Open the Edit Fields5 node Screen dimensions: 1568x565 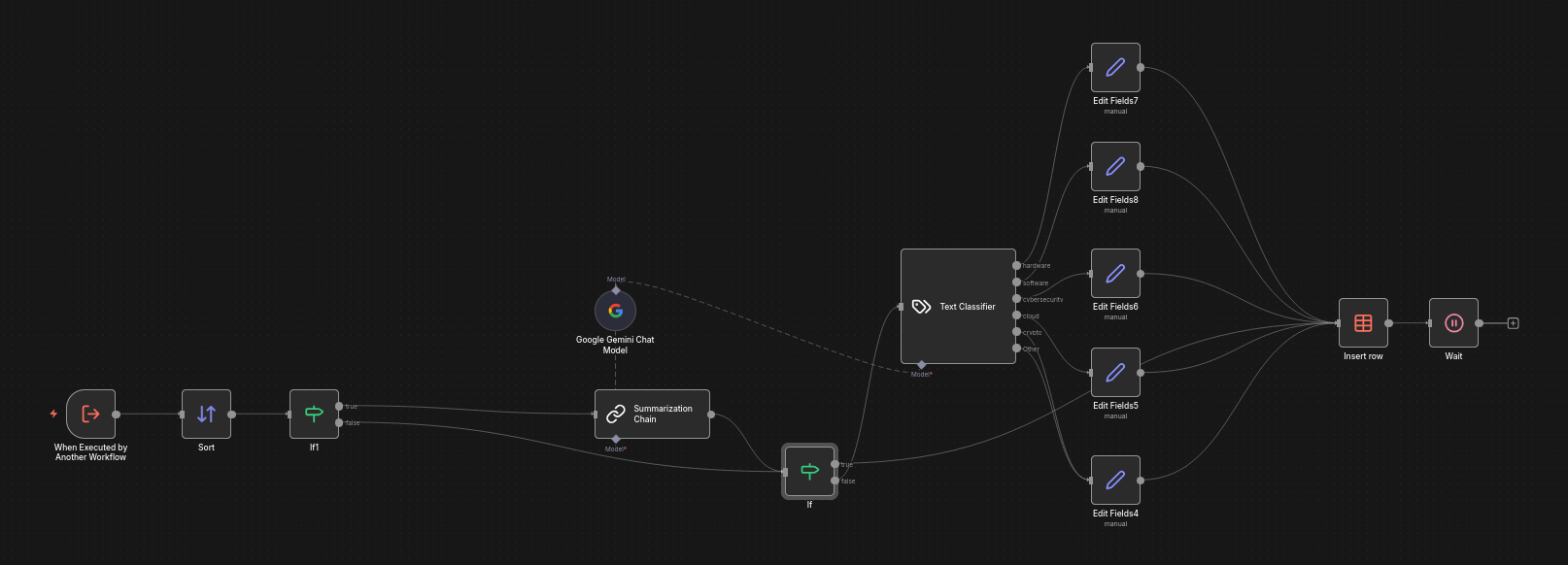1115,372
